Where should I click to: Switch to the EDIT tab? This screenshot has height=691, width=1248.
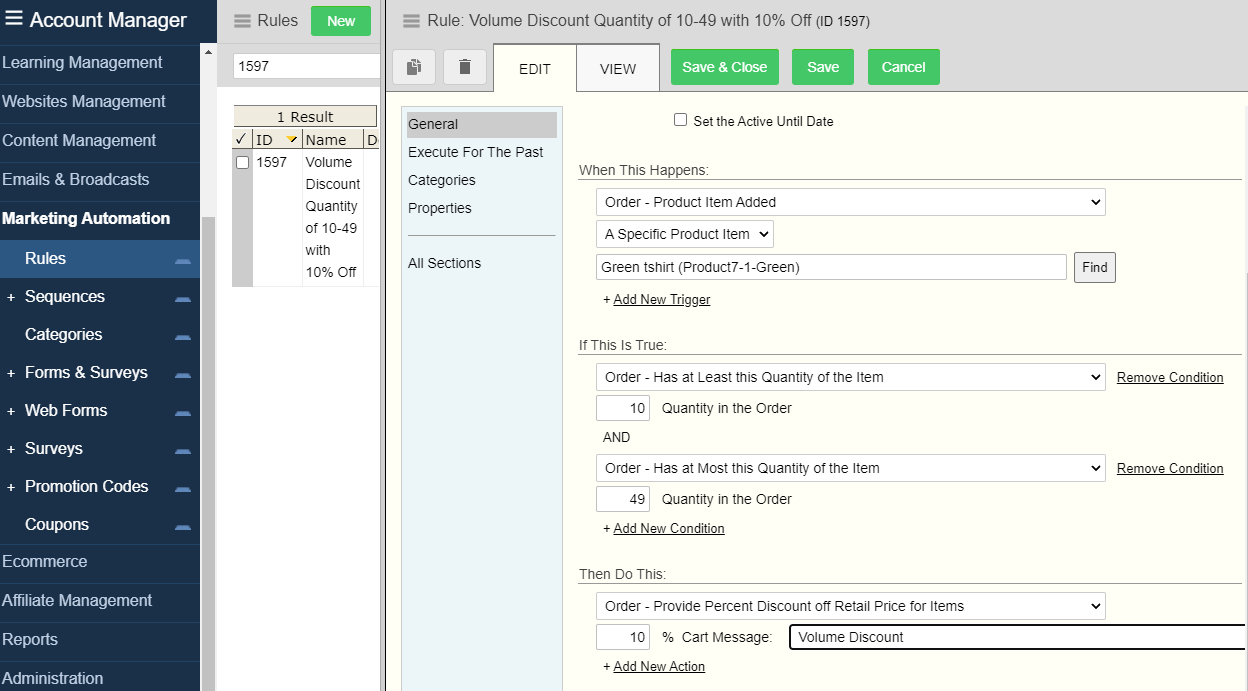pyautogui.click(x=535, y=68)
